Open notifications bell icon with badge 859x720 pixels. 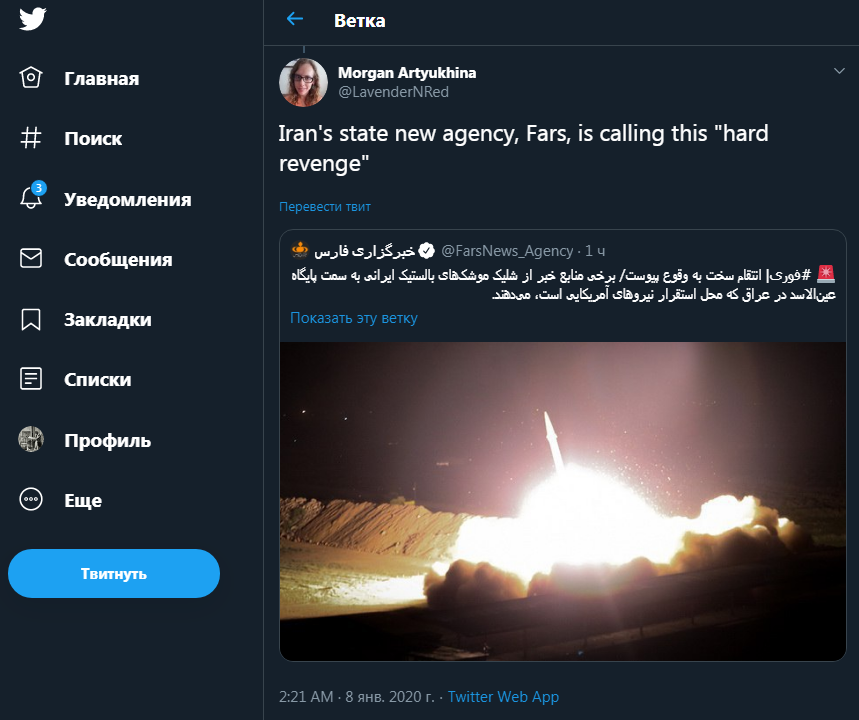(x=32, y=198)
